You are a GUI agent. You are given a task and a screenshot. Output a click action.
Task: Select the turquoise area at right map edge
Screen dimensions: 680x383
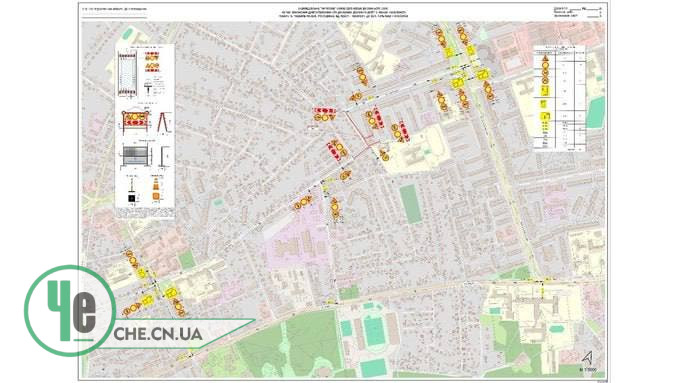(595, 112)
